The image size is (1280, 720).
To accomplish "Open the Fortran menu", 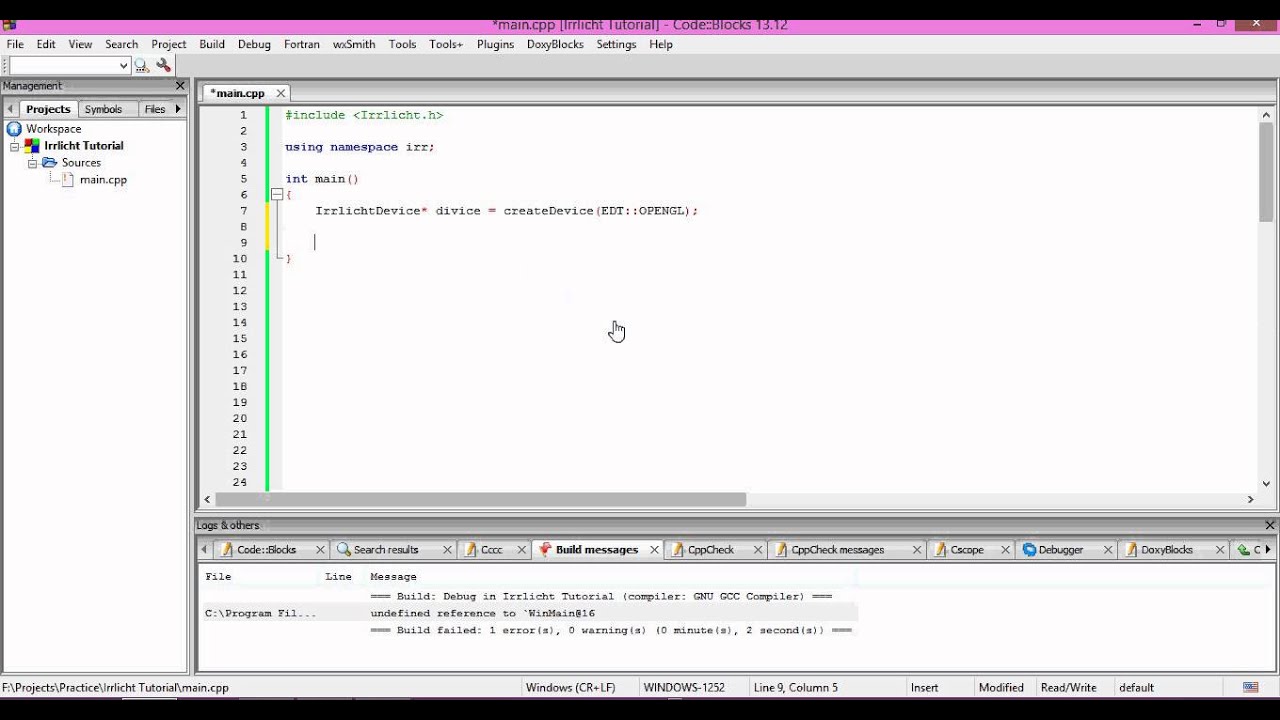I will point(302,44).
